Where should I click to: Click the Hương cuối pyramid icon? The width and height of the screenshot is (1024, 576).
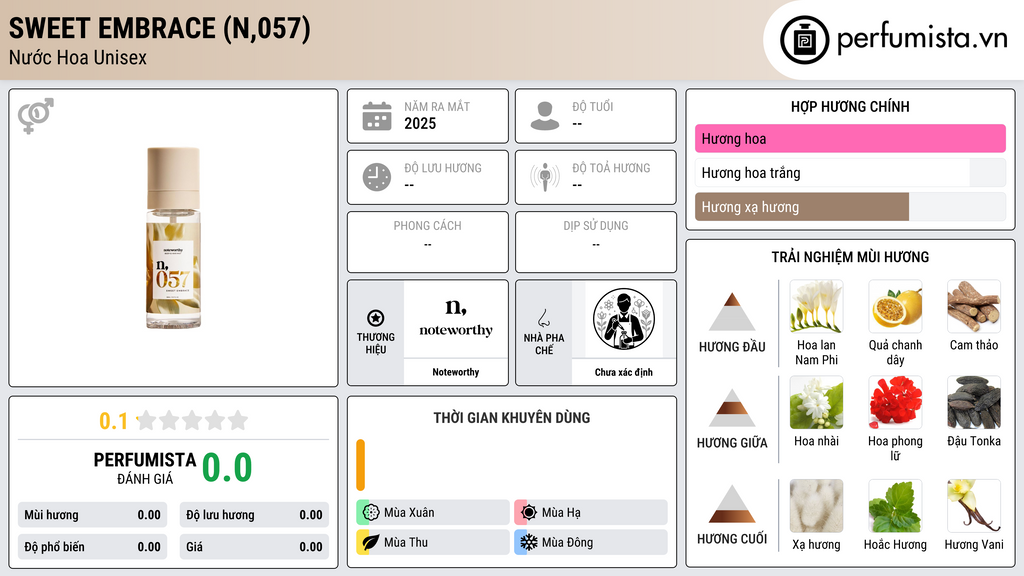coord(732,504)
